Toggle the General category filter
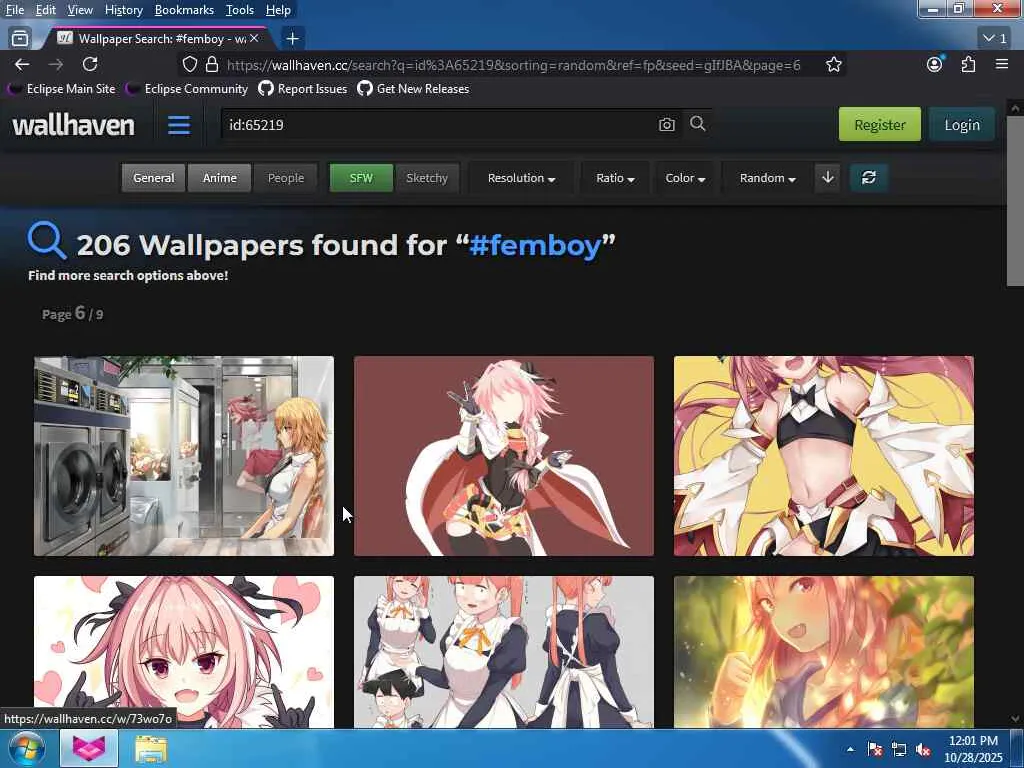Image resolution: width=1024 pixels, height=768 pixels. [153, 178]
